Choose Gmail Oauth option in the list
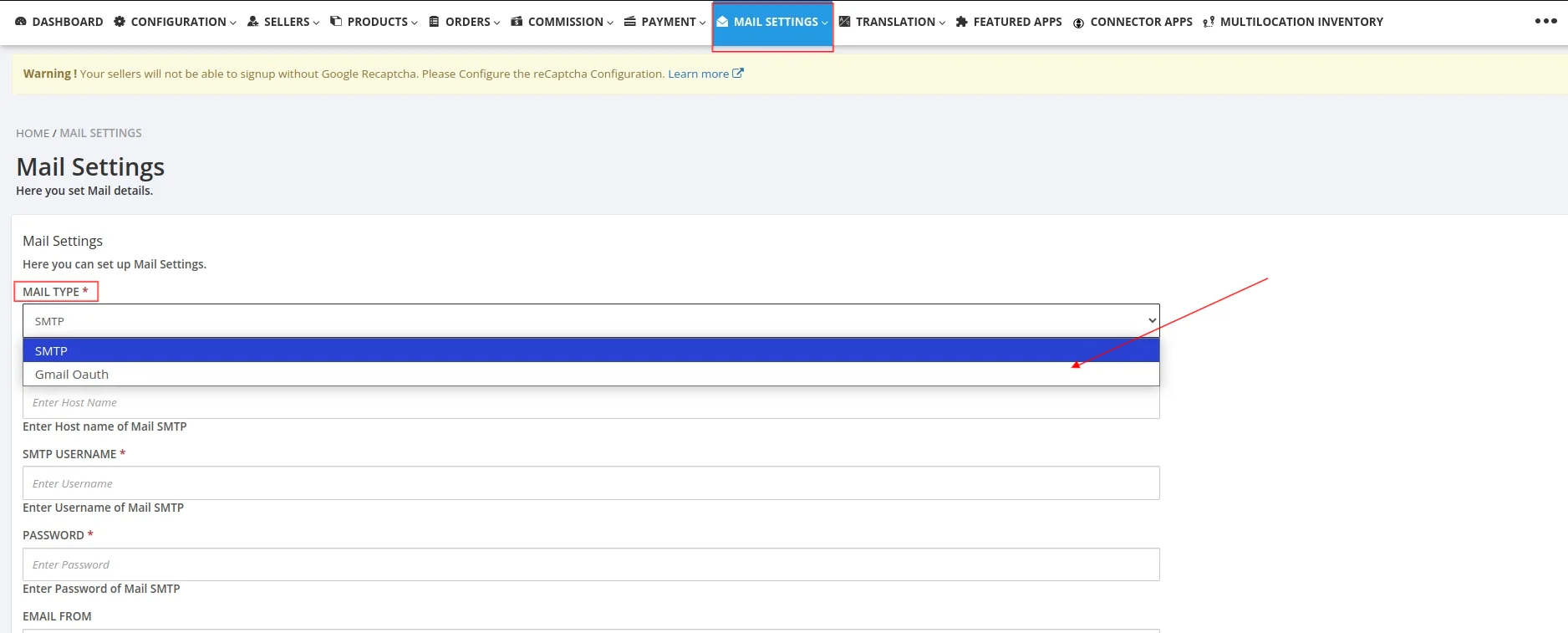This screenshot has width=1568, height=633. coord(591,374)
